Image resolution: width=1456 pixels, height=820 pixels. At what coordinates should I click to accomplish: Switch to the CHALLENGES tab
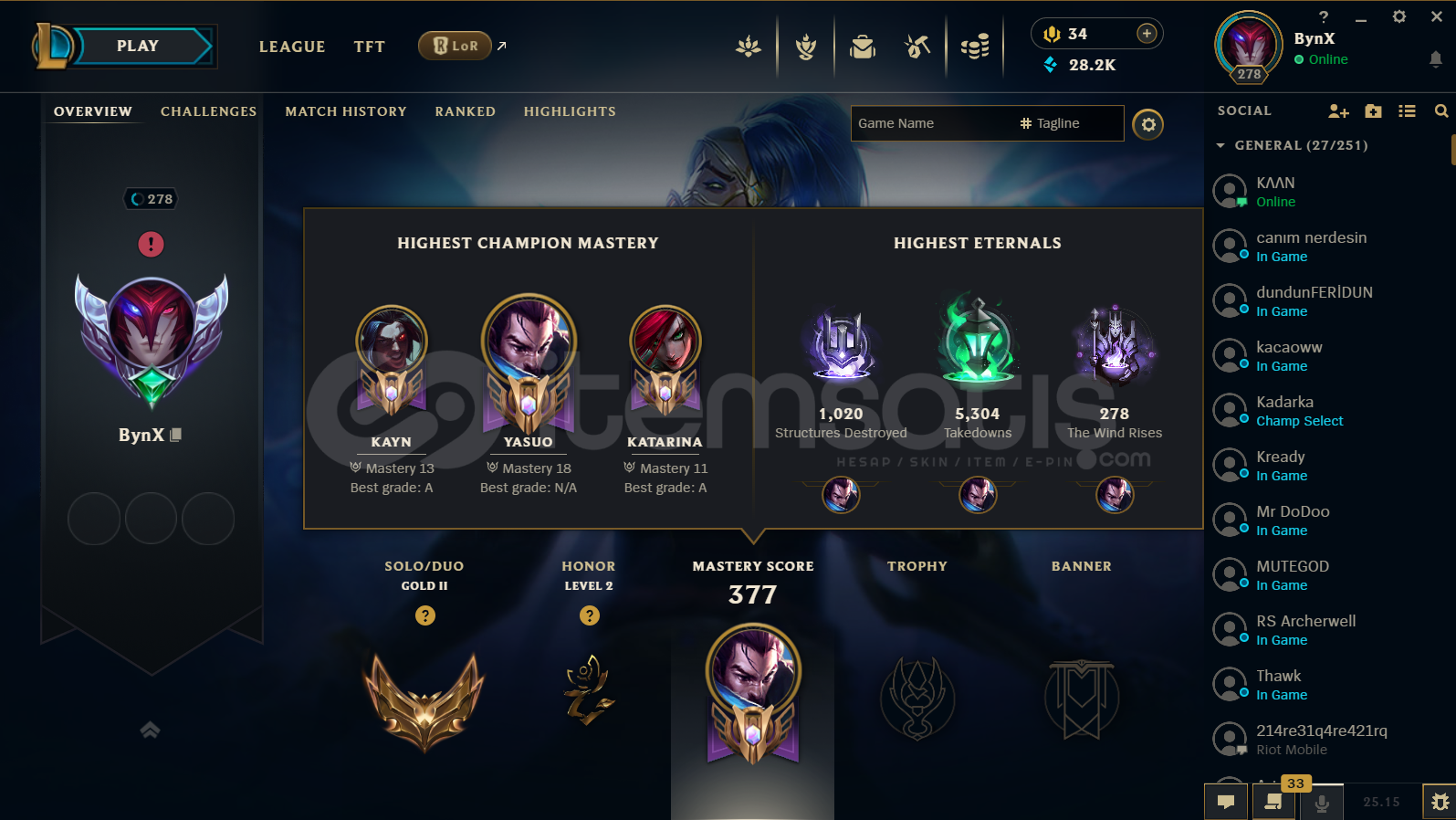pyautogui.click(x=209, y=111)
